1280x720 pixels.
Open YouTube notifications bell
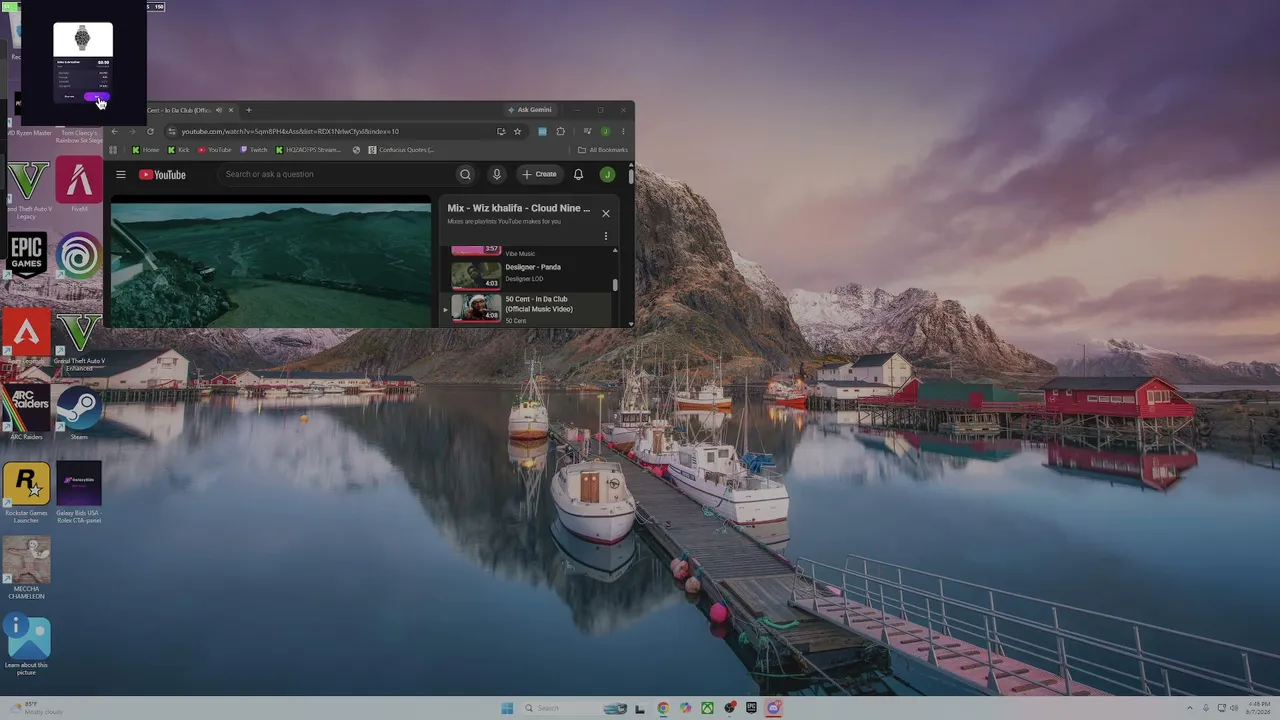(578, 174)
